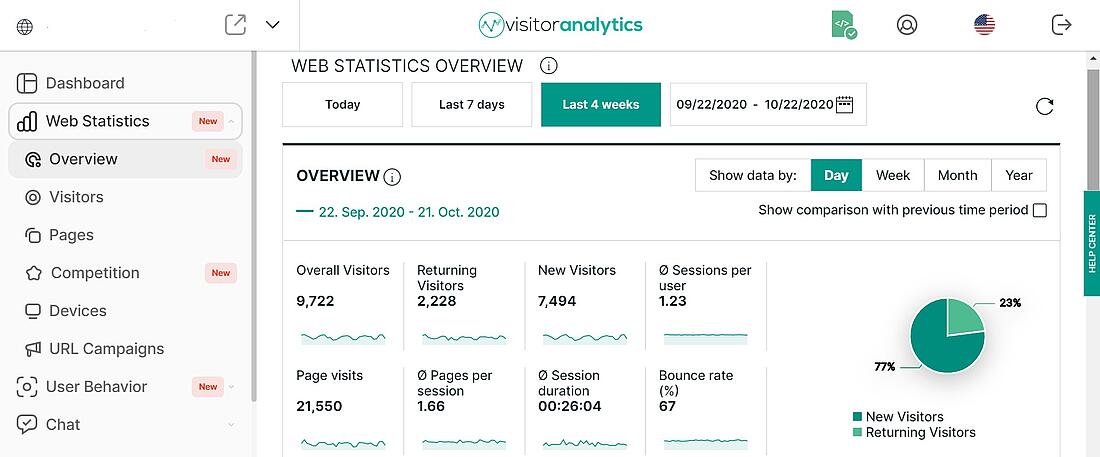
Task: Select the Today range button
Action: point(342,105)
